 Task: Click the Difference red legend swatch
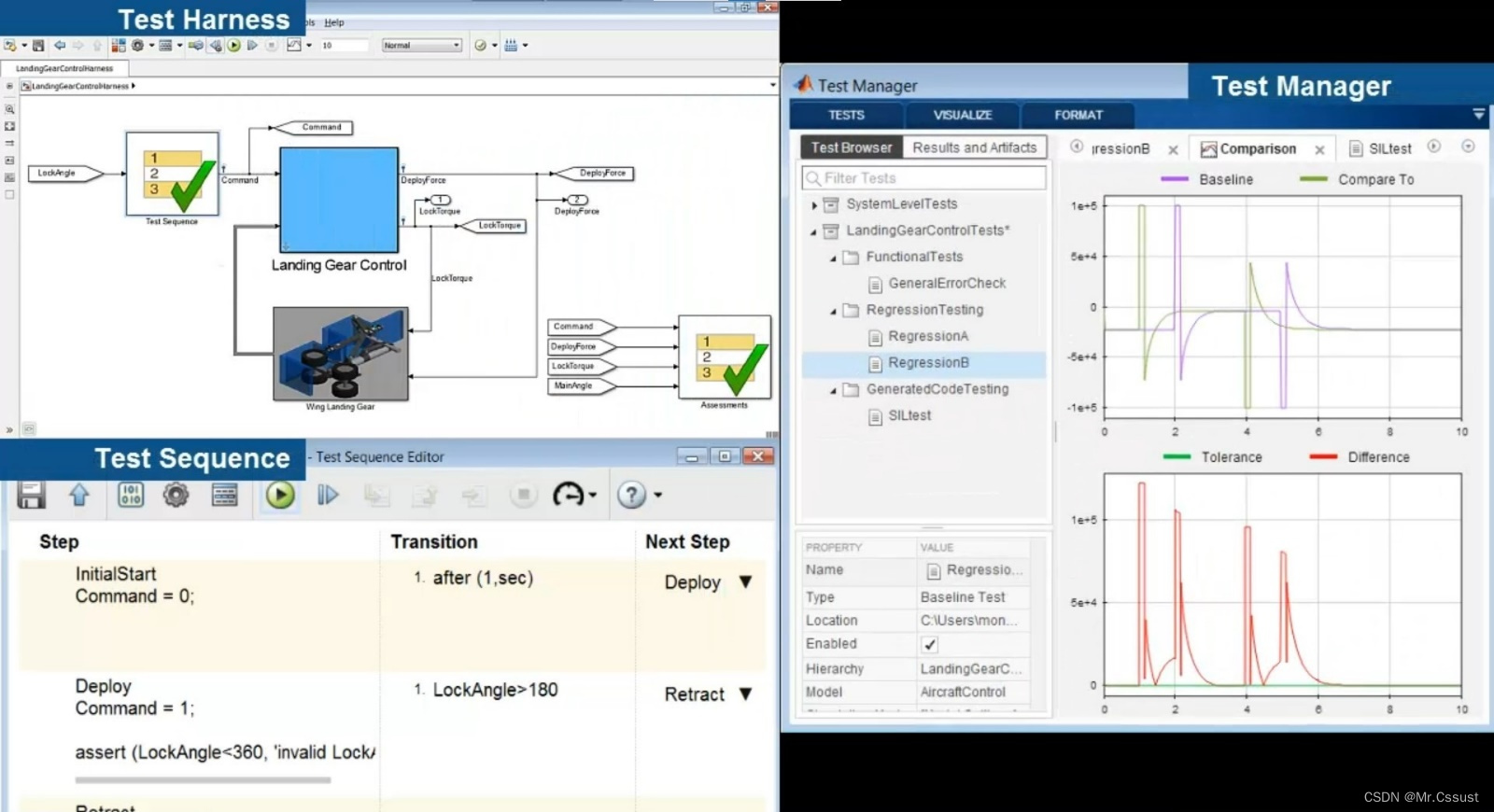1323,456
